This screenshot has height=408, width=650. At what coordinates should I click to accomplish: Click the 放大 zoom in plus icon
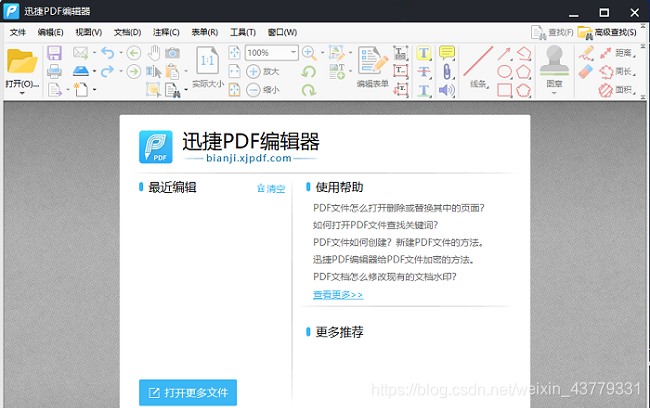tap(253, 71)
